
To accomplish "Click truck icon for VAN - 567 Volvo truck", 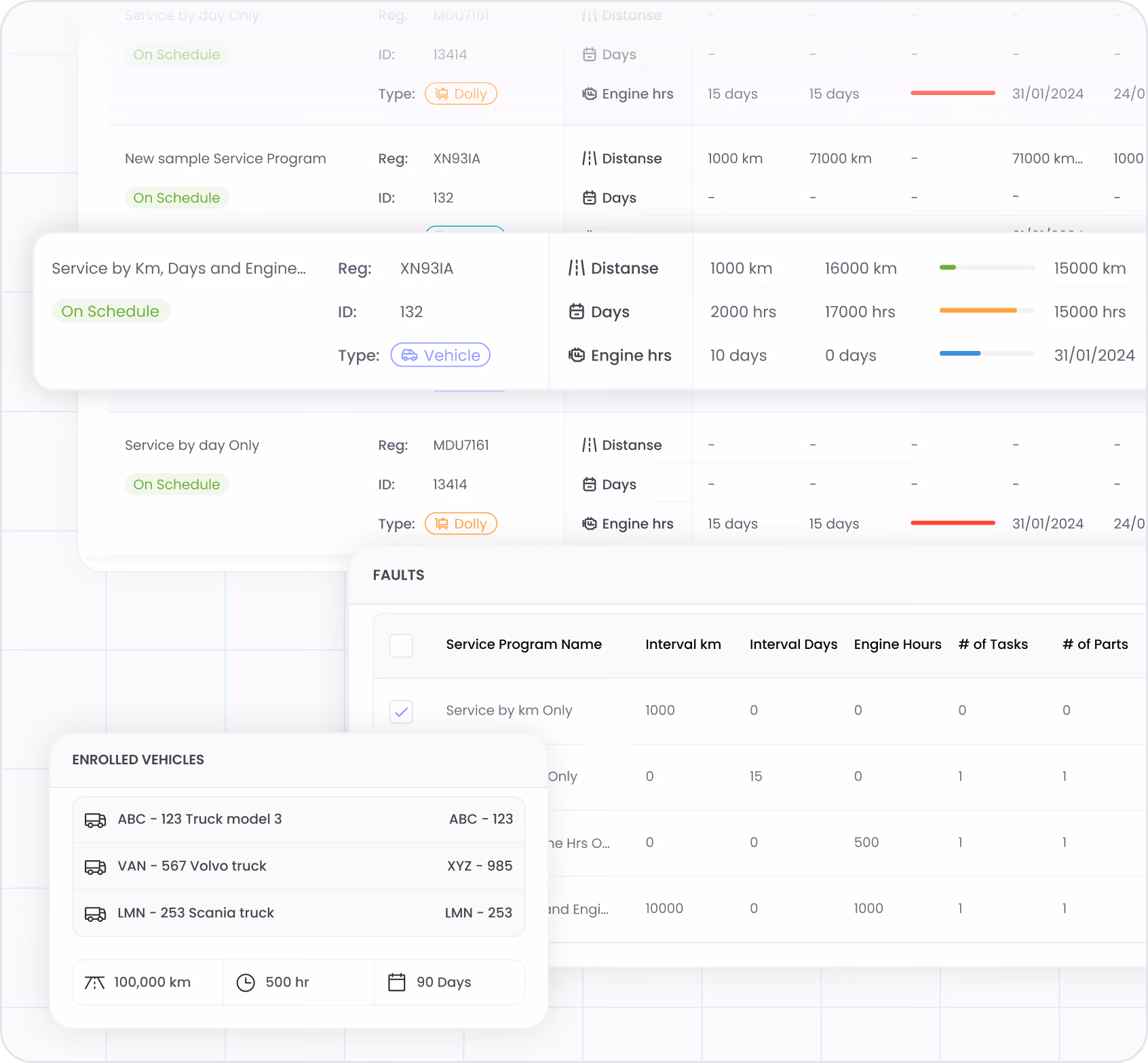I will coord(95,867).
